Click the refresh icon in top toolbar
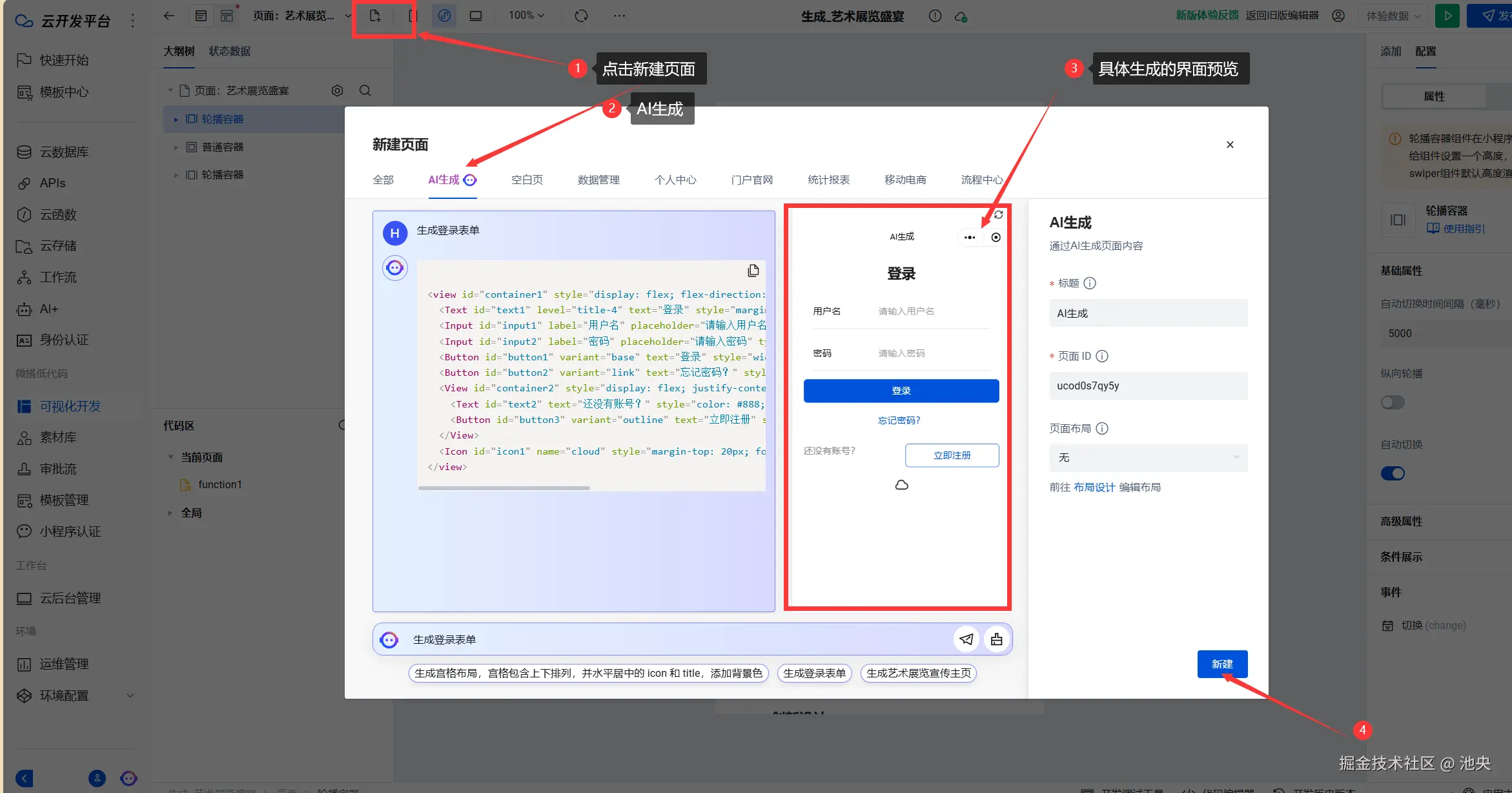 (581, 15)
